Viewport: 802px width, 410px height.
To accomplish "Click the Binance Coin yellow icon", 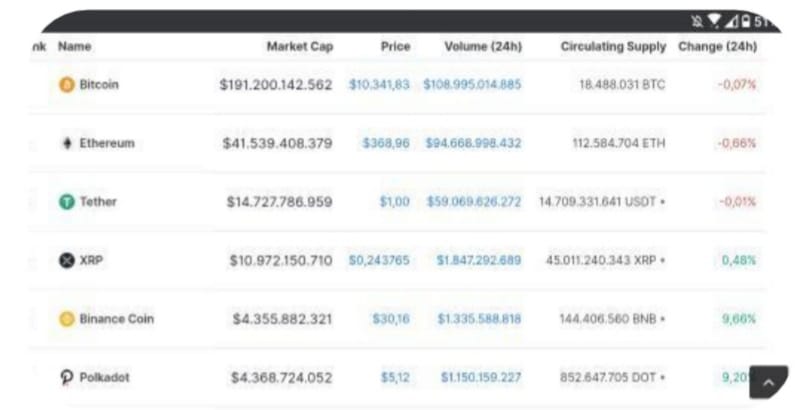I will click(67, 319).
